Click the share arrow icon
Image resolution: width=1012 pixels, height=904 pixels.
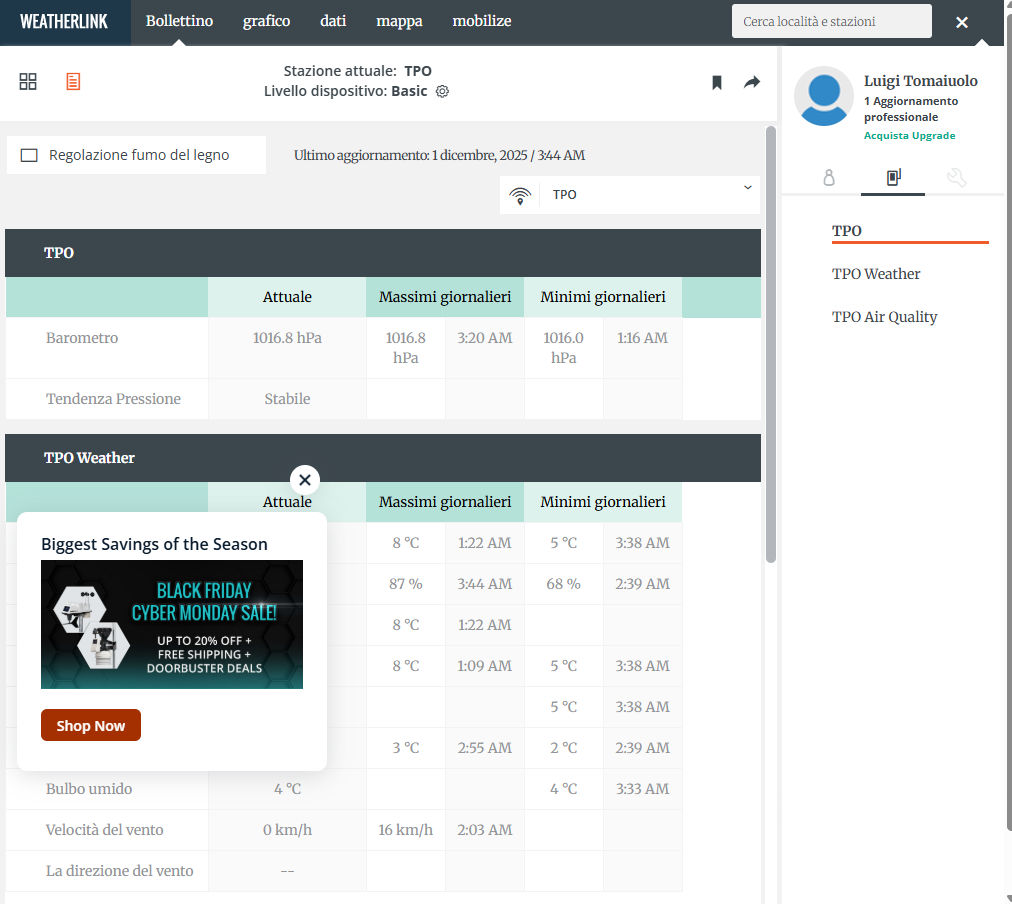pos(752,83)
